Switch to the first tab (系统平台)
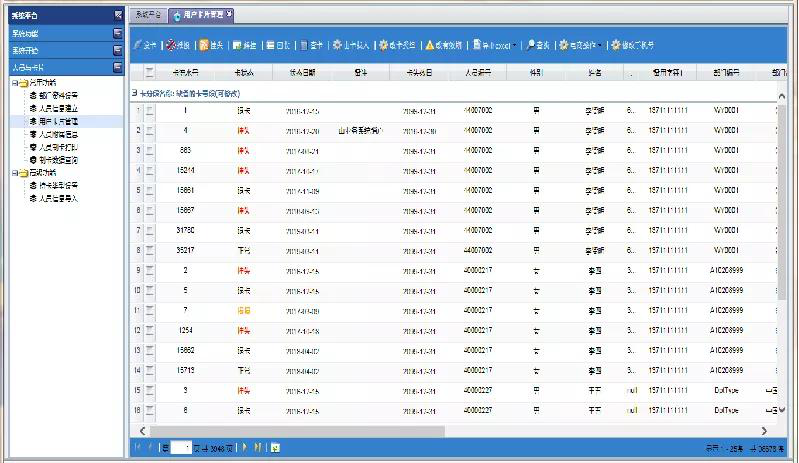 pos(147,15)
